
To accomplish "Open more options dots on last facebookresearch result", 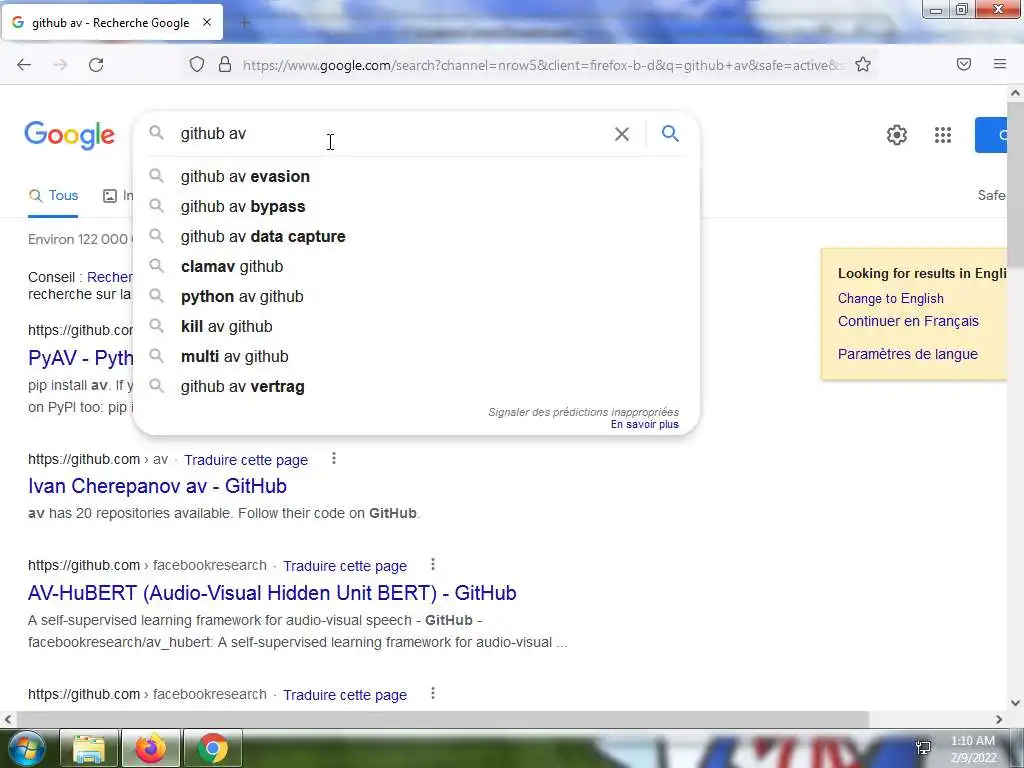I will point(433,694).
